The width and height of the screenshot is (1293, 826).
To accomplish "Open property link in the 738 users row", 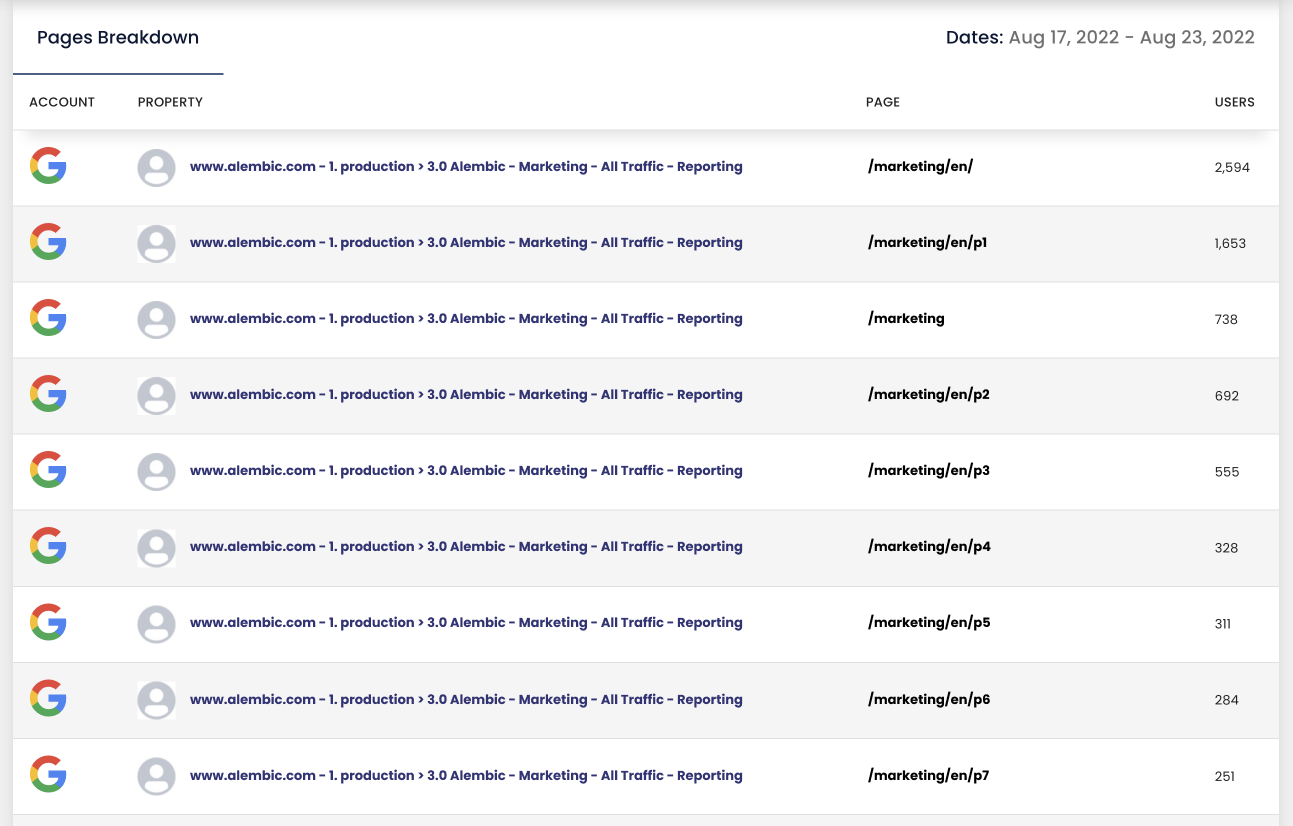I will point(466,319).
